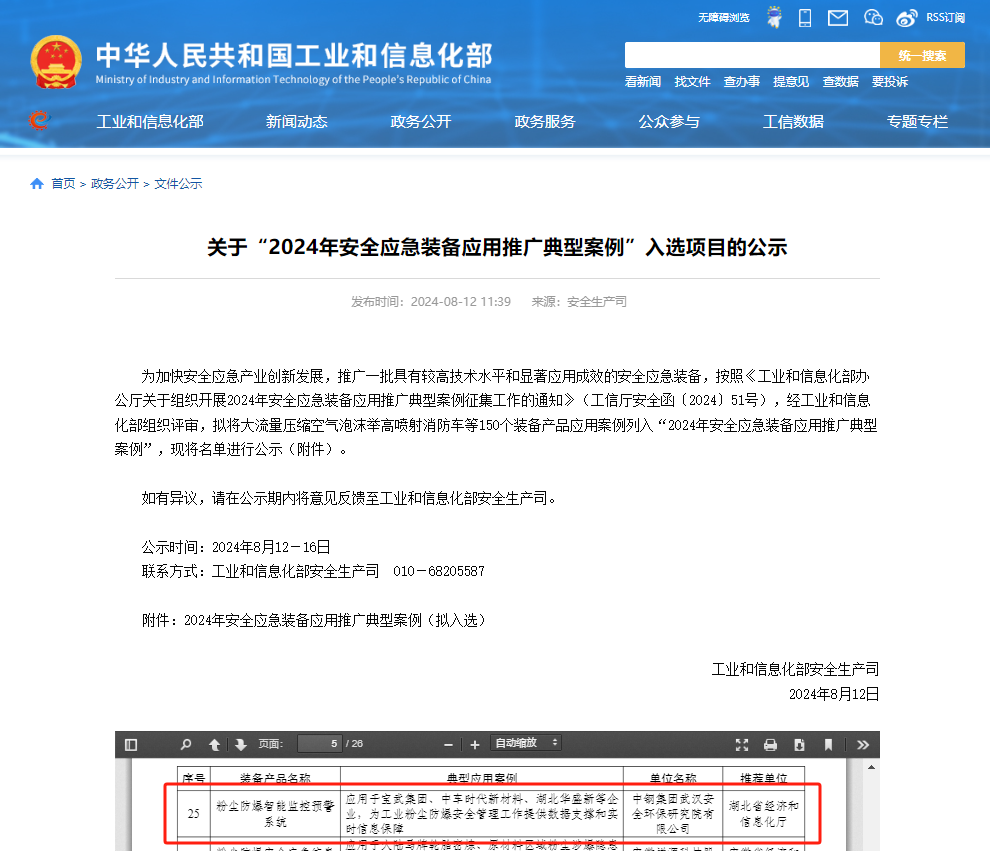This screenshot has width=990, height=851.
Task: Click the PDF page number field
Action: tap(319, 744)
